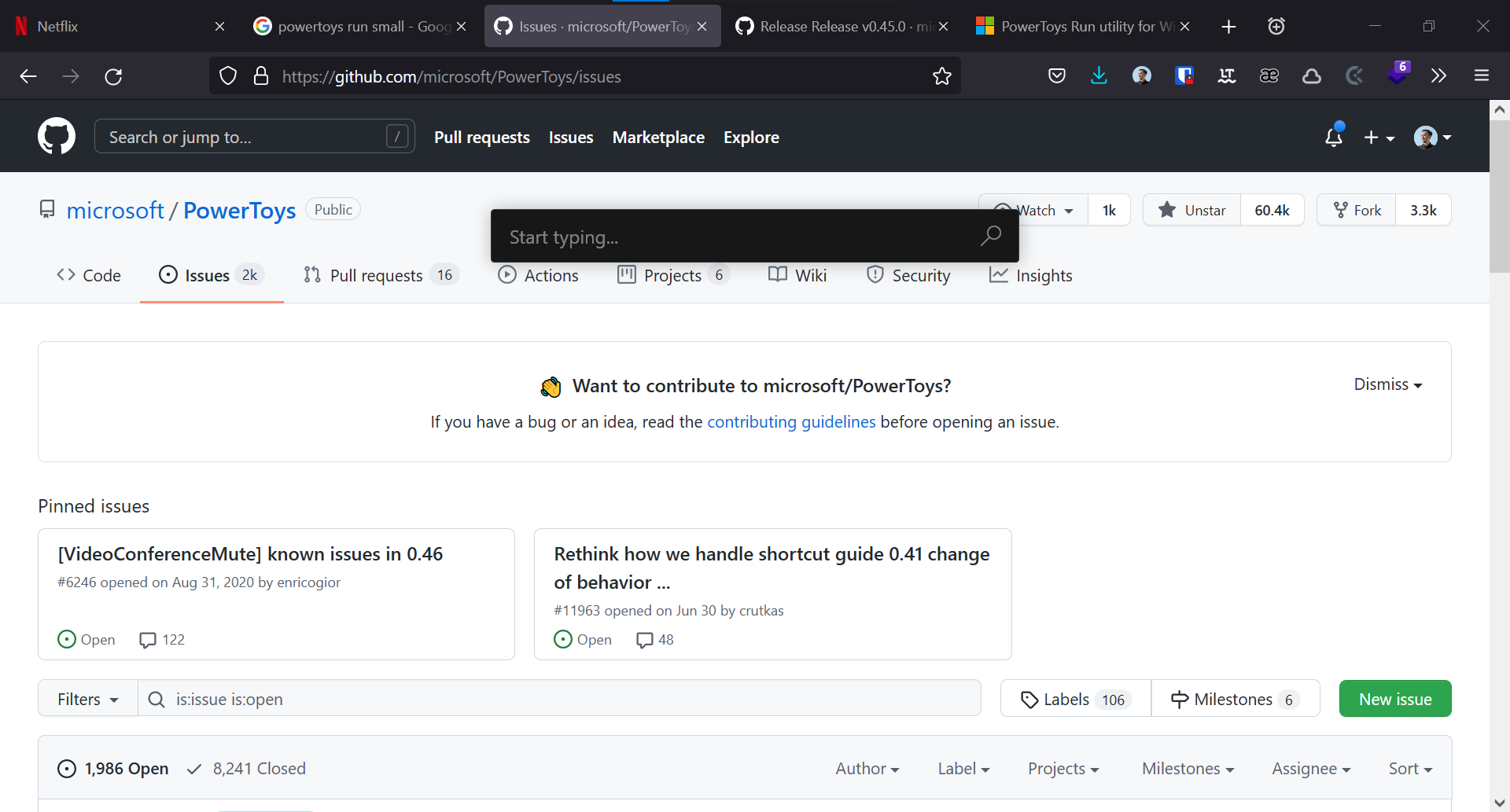View the Insights tab

pyautogui.click(x=1031, y=275)
